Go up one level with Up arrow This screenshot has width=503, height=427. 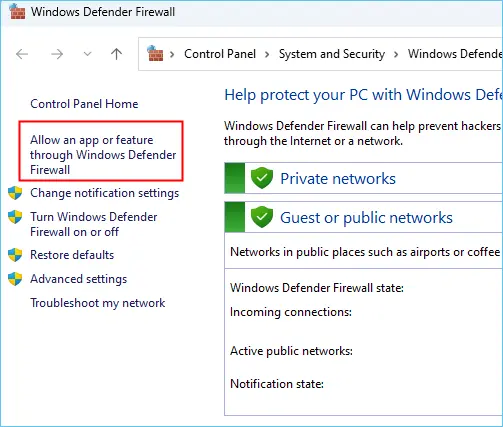(116, 54)
